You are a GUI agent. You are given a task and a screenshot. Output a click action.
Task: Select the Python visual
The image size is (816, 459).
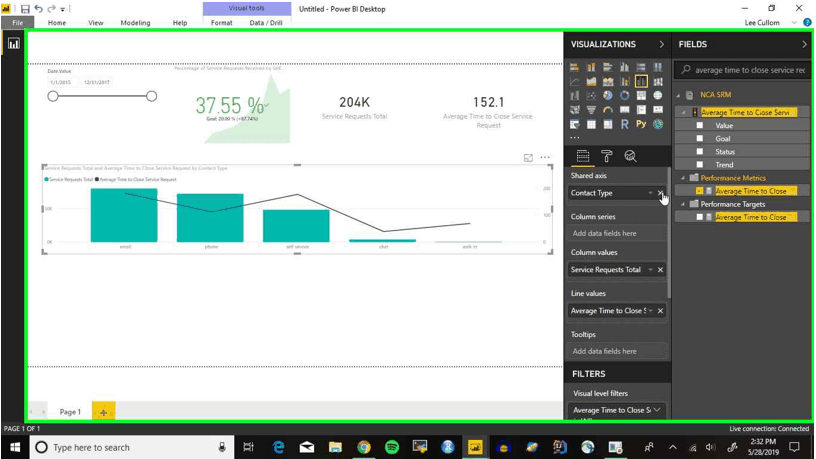click(x=641, y=124)
